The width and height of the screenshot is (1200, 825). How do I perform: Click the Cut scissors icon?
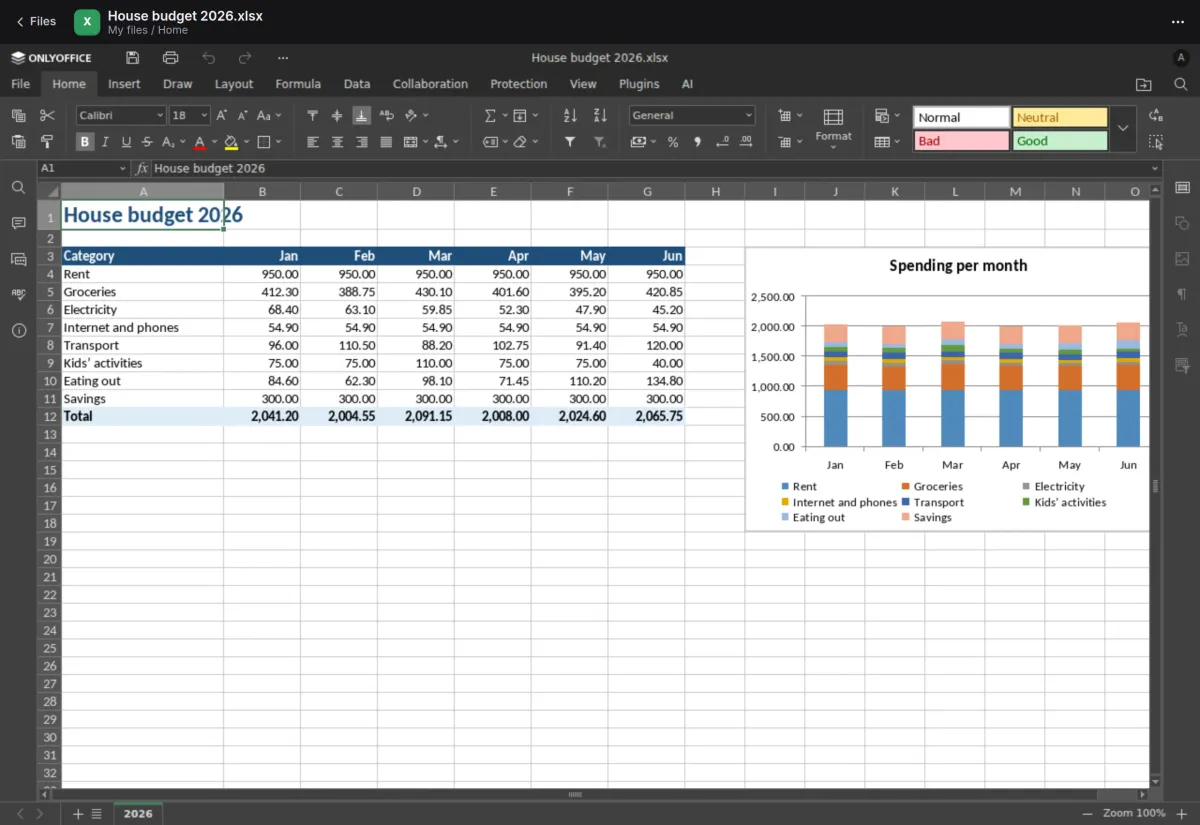click(47, 116)
